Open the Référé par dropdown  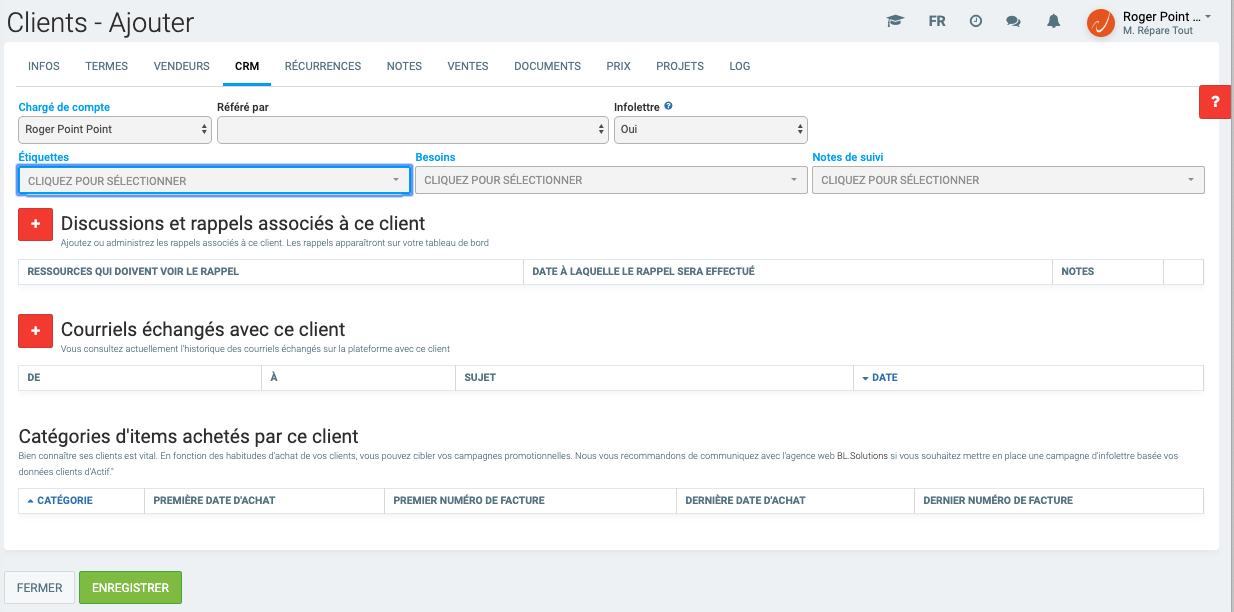pos(412,130)
